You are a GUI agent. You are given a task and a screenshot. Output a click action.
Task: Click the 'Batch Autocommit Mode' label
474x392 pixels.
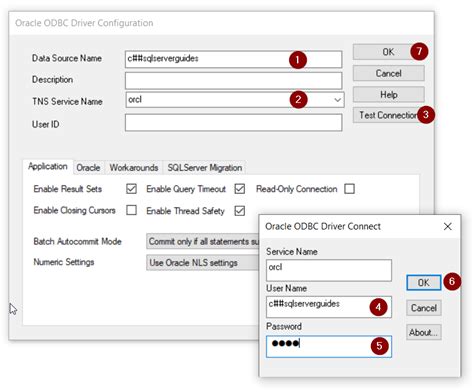(77, 241)
